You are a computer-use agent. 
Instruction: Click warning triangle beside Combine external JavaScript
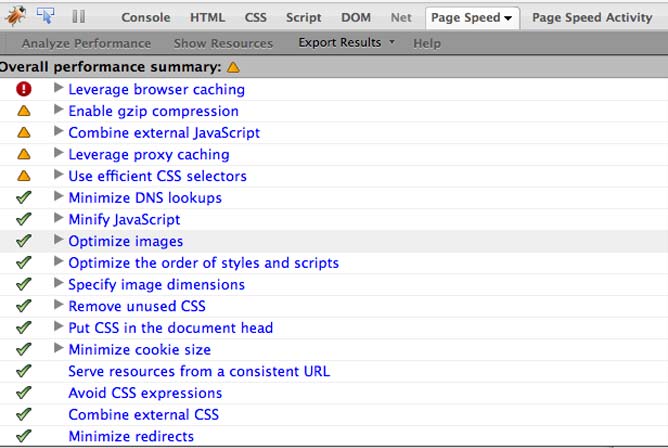click(24, 132)
